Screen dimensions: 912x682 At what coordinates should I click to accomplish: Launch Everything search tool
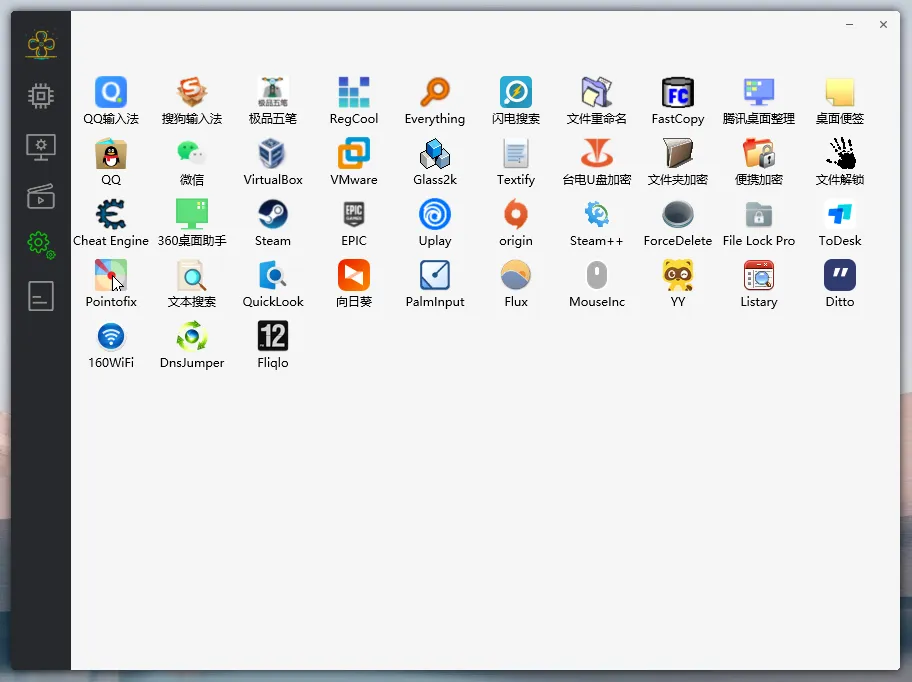point(434,92)
